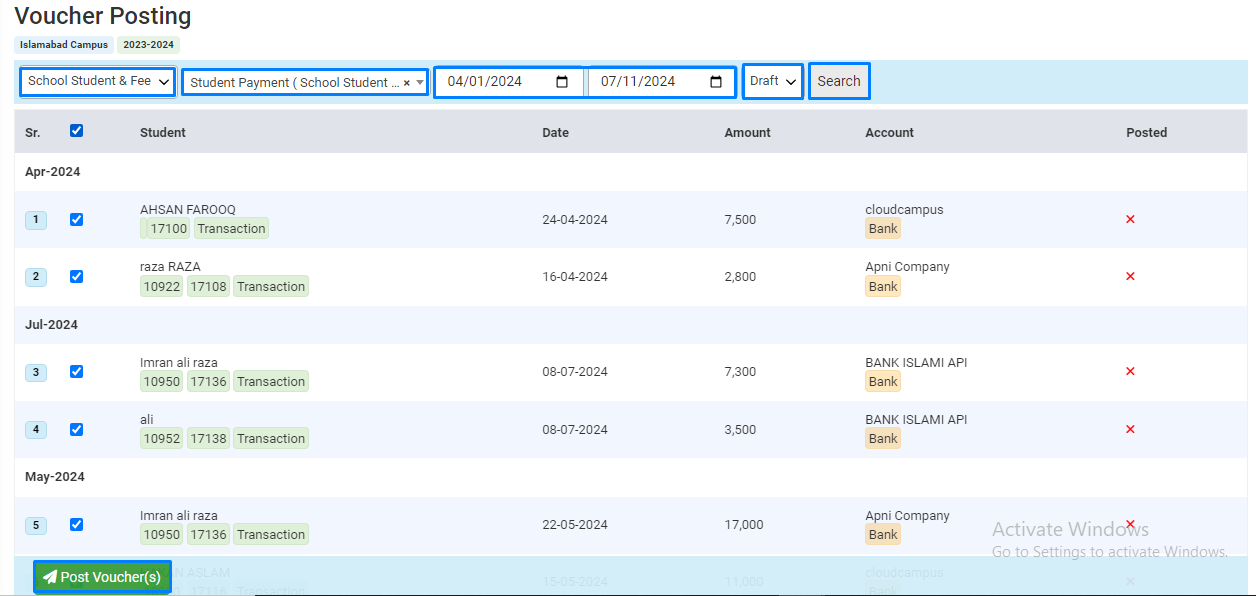Click the posted X icon for row 4
This screenshot has height=596, width=1256.
pos(1130,429)
